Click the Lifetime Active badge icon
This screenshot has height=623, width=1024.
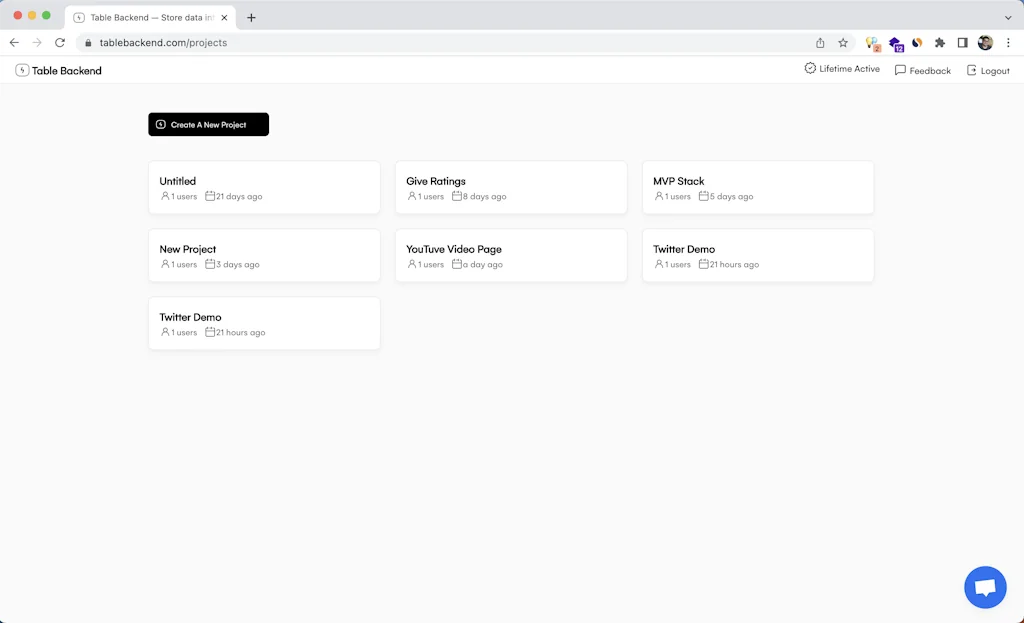808,68
